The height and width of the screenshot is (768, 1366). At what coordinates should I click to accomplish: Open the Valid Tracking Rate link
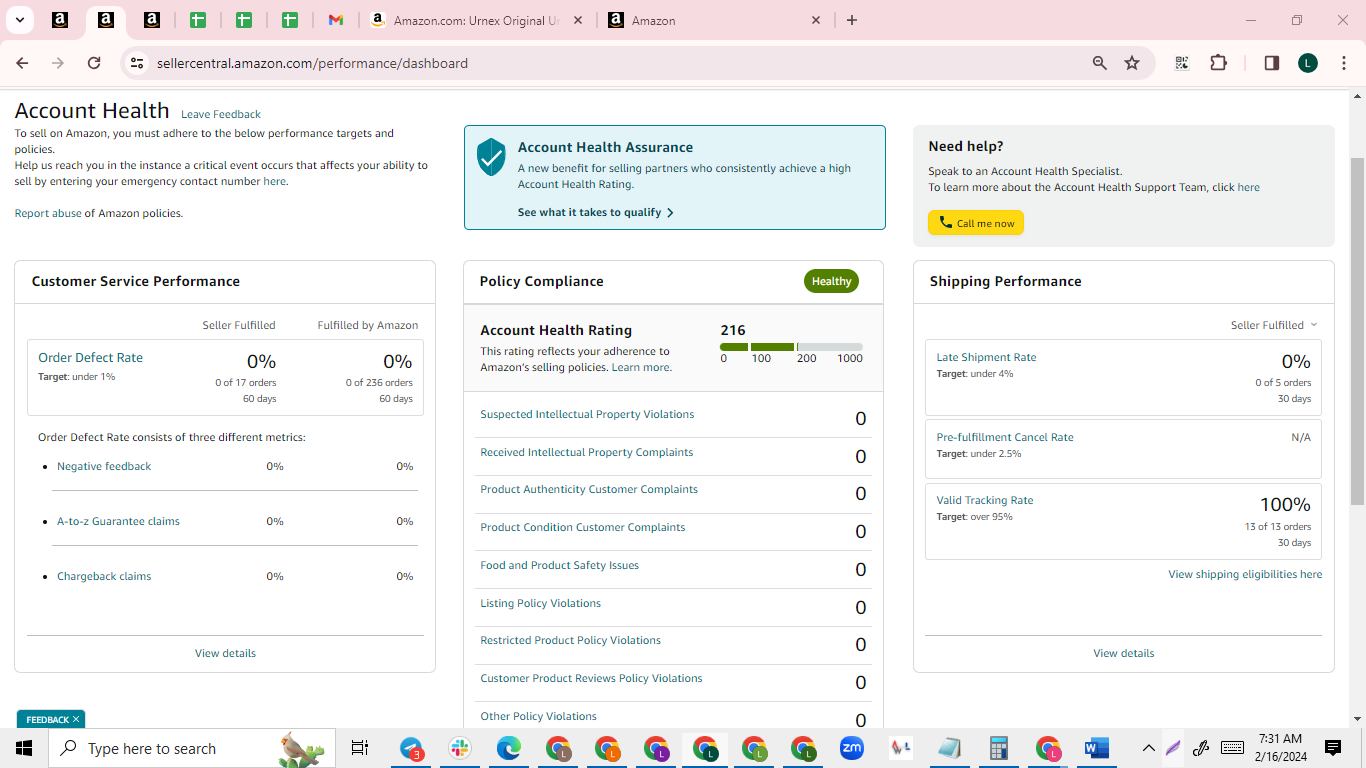coord(985,500)
